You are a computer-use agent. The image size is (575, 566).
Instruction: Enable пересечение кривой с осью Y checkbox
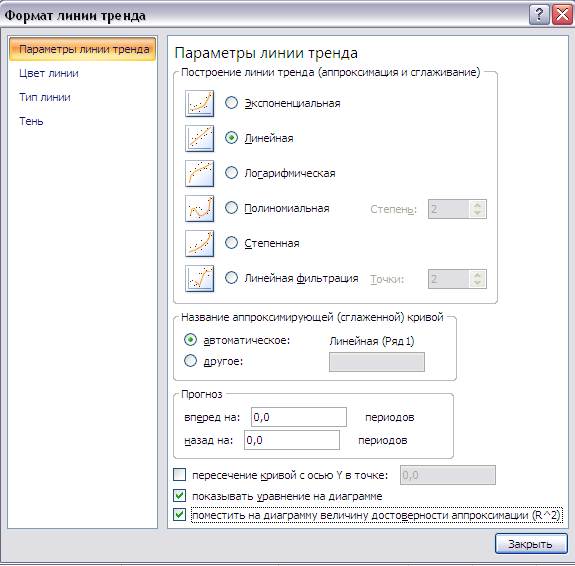(x=179, y=475)
